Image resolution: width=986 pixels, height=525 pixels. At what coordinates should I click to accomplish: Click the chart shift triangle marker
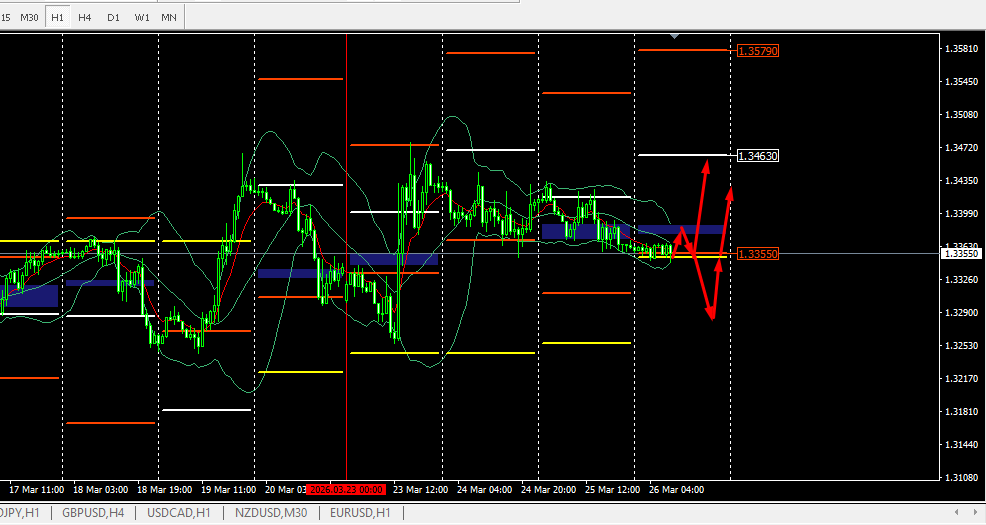click(x=674, y=36)
